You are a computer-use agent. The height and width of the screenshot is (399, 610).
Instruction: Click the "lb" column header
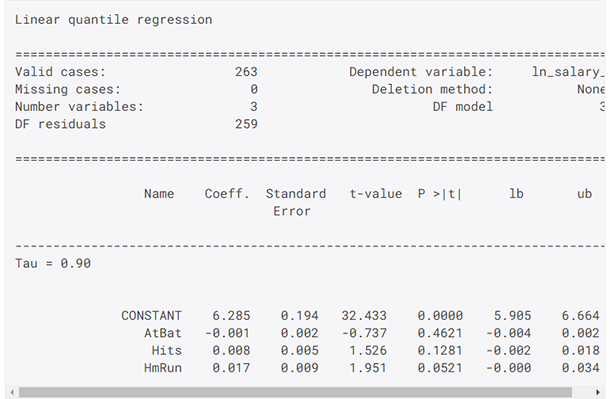(x=516, y=194)
